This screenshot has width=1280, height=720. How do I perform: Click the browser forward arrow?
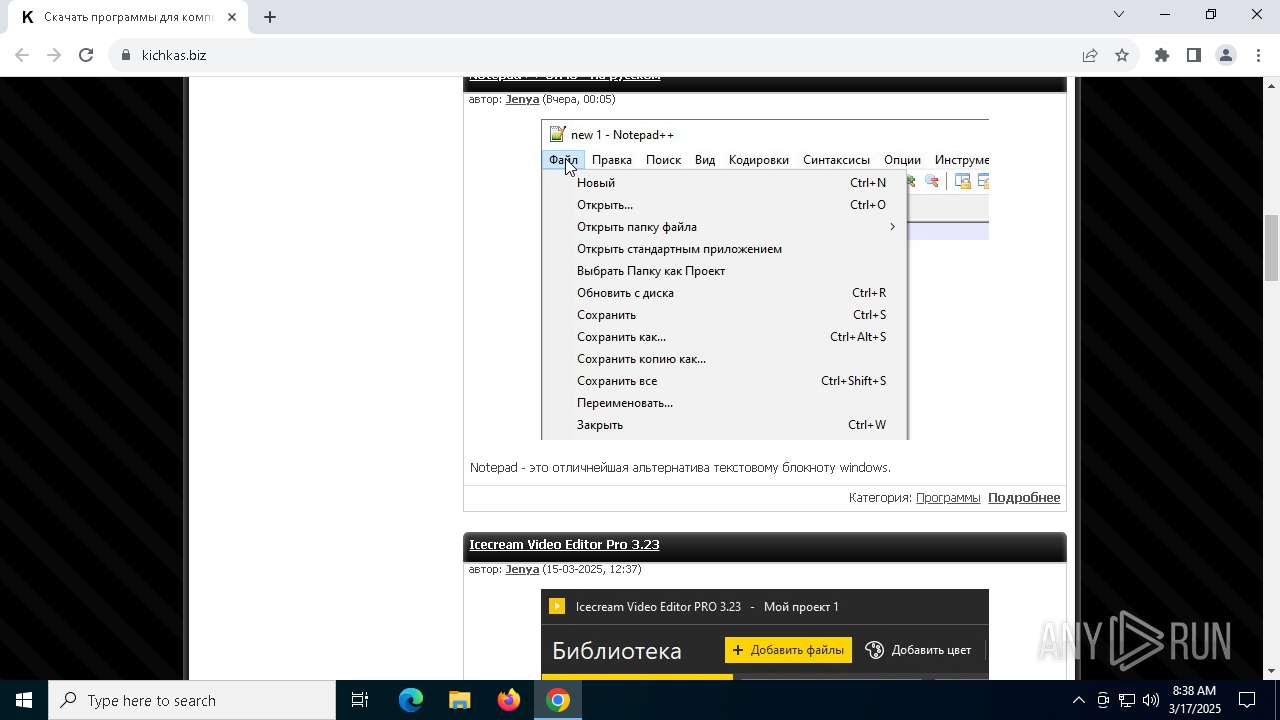(x=54, y=55)
